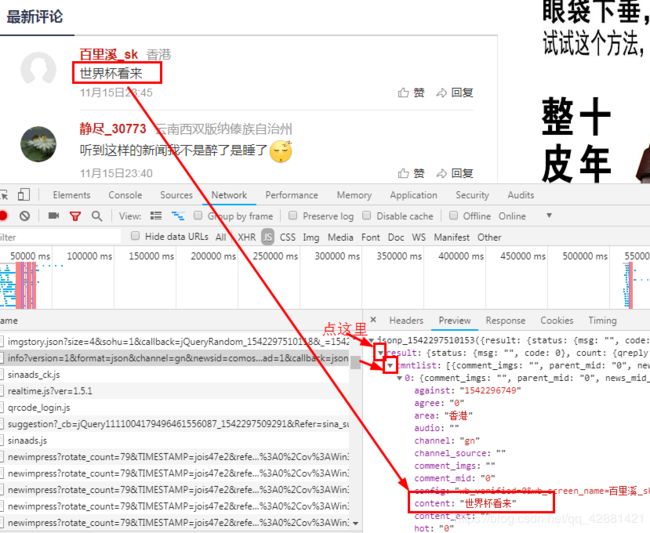Open the Cookies tab

[x=556, y=320]
